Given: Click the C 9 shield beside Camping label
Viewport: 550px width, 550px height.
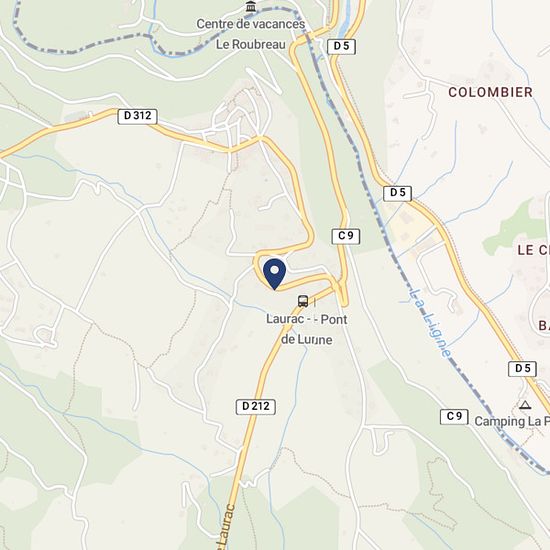Looking at the screenshot, I should pos(454,417).
